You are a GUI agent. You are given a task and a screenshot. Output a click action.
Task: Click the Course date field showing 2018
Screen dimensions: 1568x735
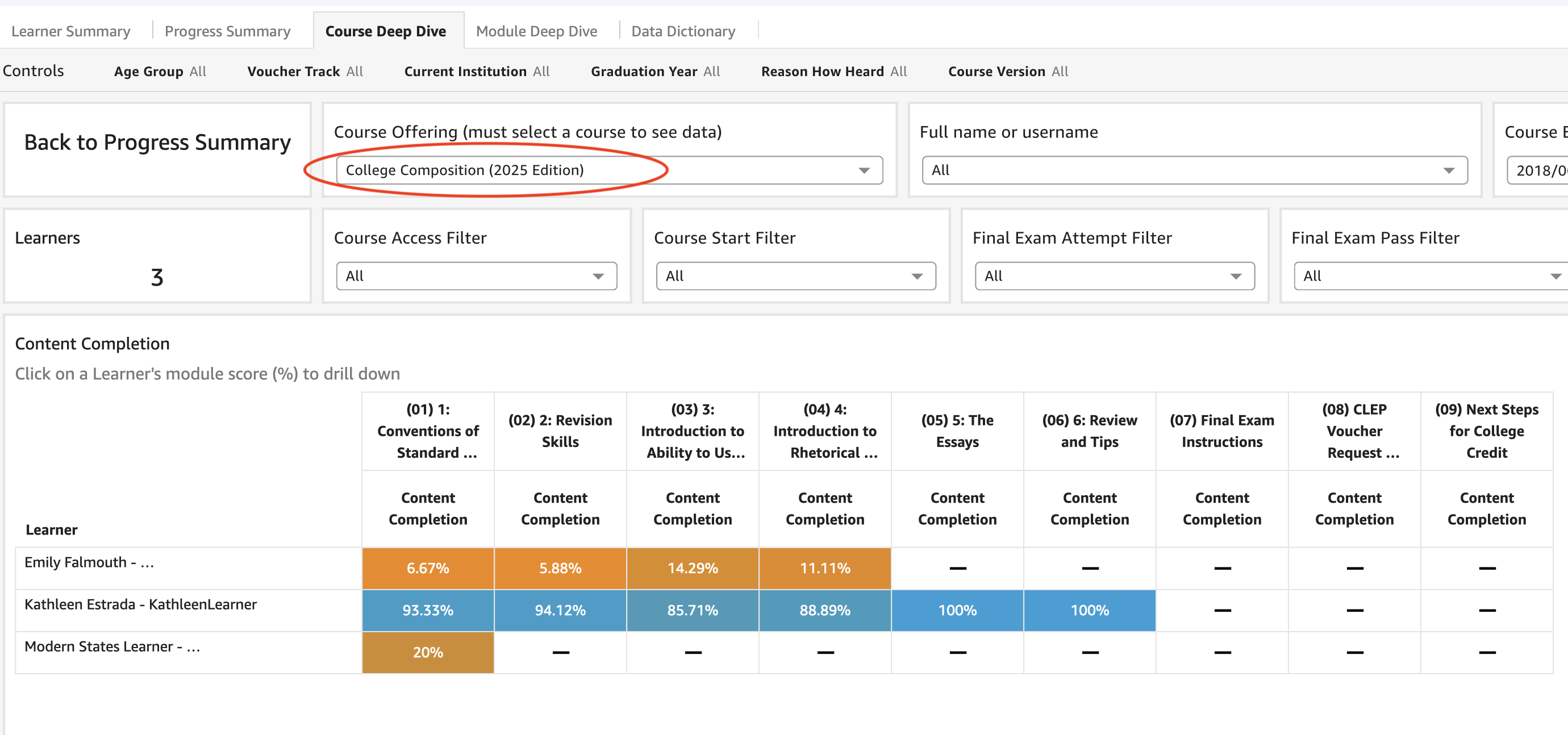click(1536, 170)
